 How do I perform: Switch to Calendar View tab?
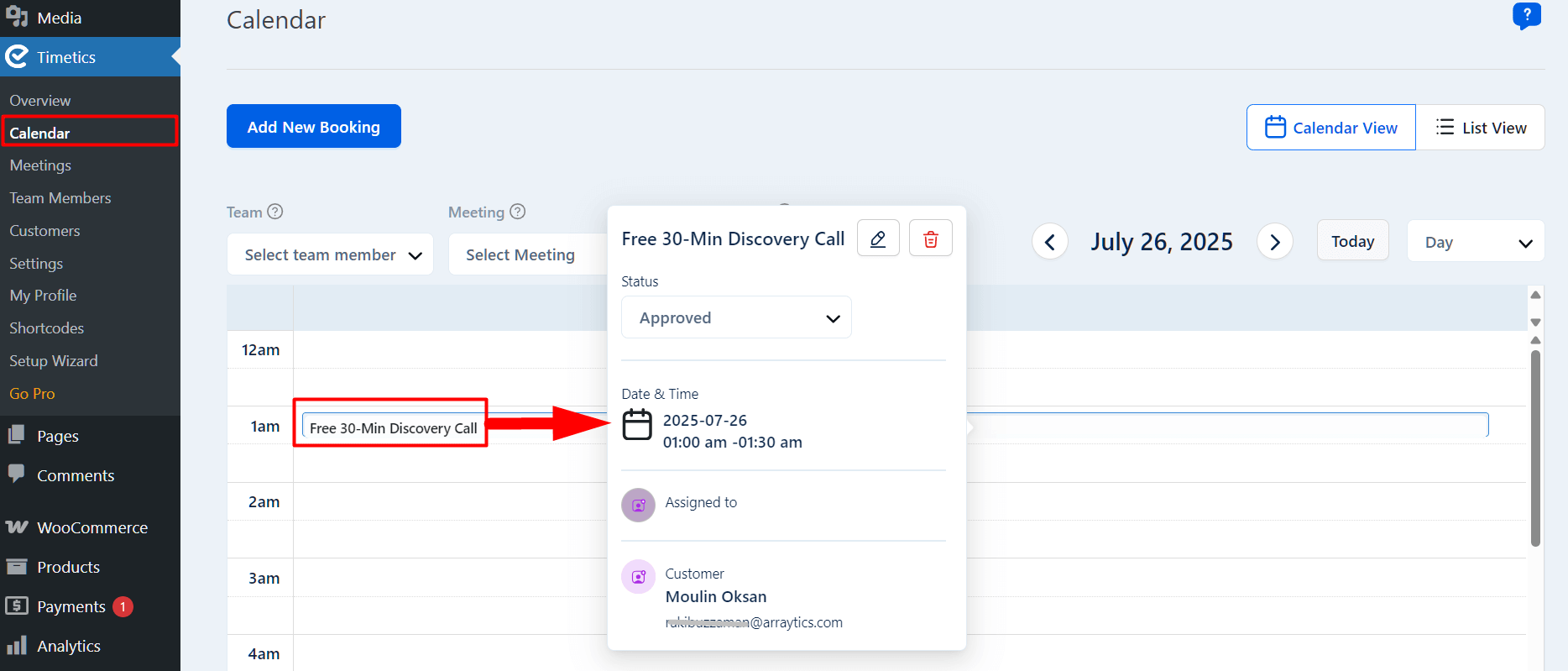(x=1331, y=128)
